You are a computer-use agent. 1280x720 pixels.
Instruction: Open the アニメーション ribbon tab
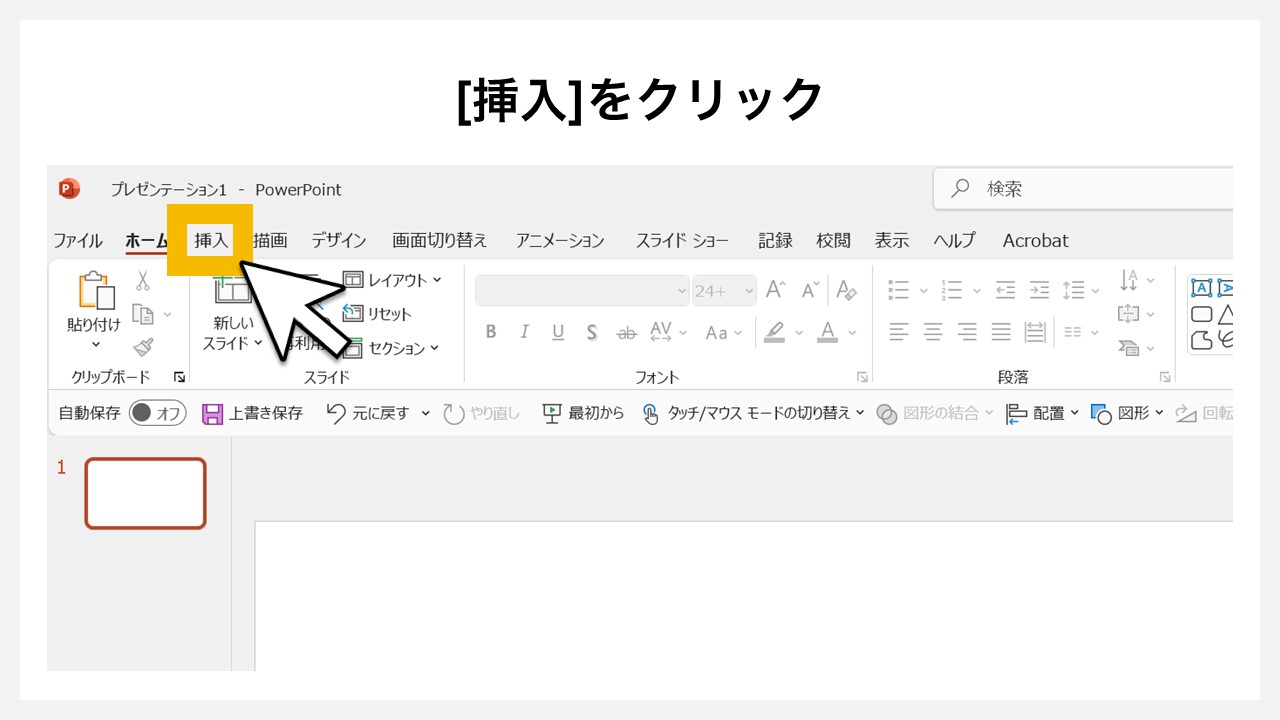560,240
